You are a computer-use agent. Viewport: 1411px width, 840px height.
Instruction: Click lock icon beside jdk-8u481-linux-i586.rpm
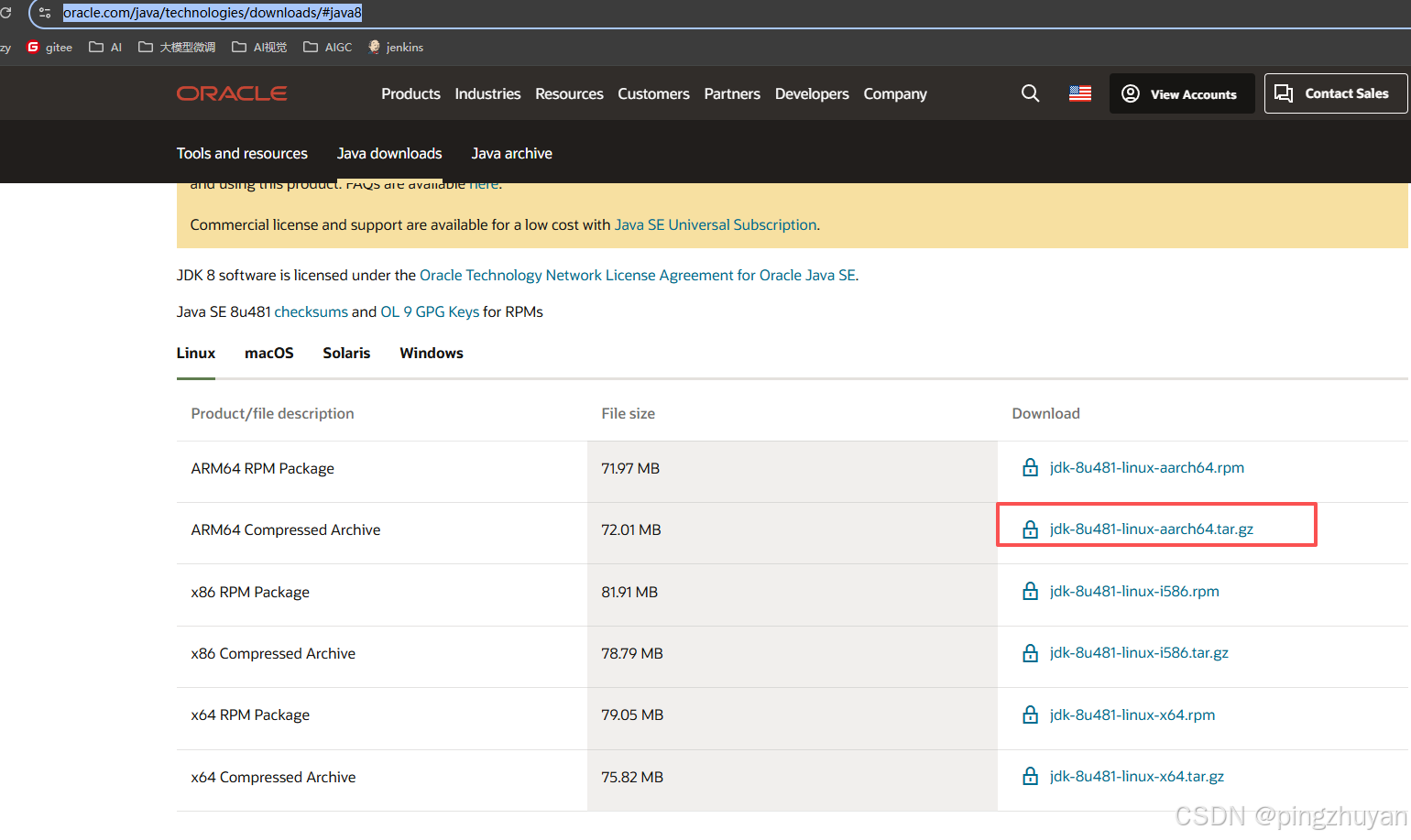[x=1030, y=591]
